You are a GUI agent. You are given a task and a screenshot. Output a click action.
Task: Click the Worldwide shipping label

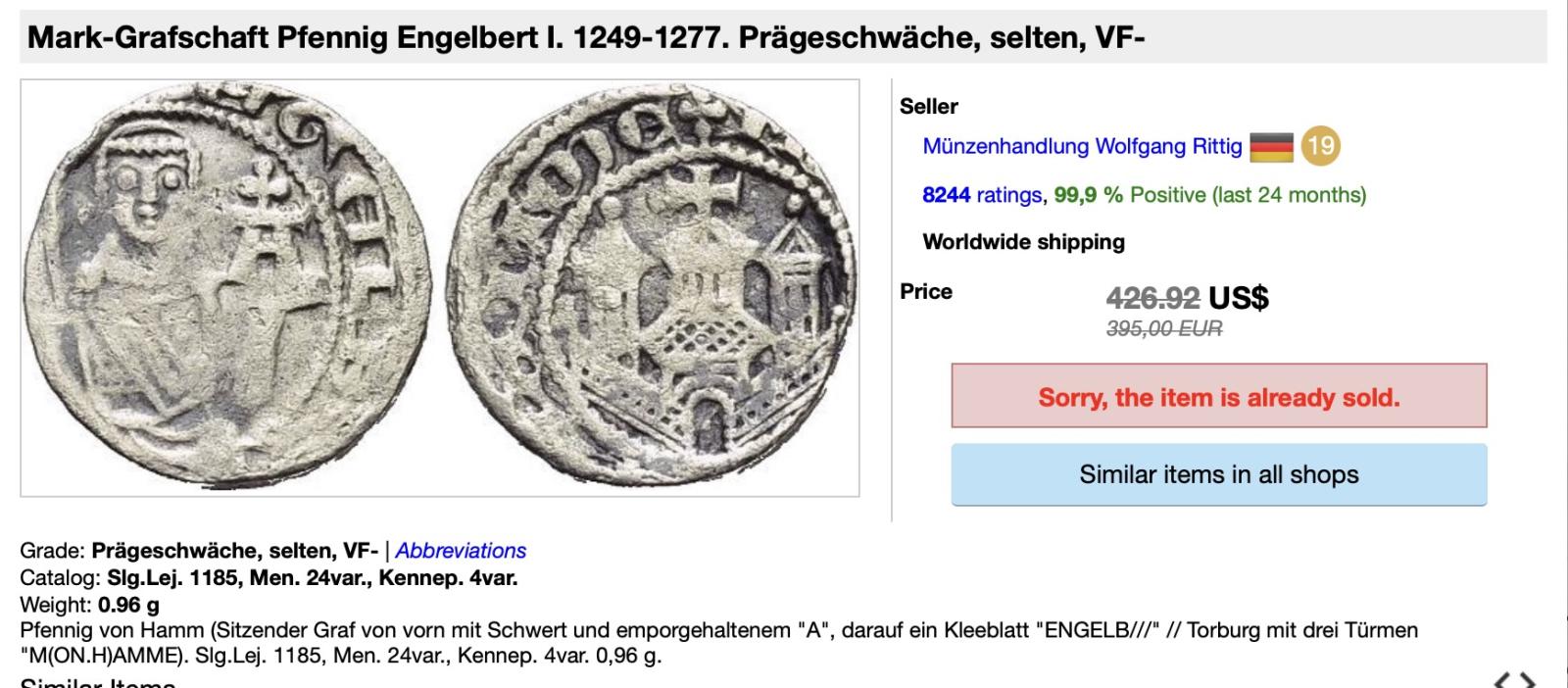tap(1024, 242)
